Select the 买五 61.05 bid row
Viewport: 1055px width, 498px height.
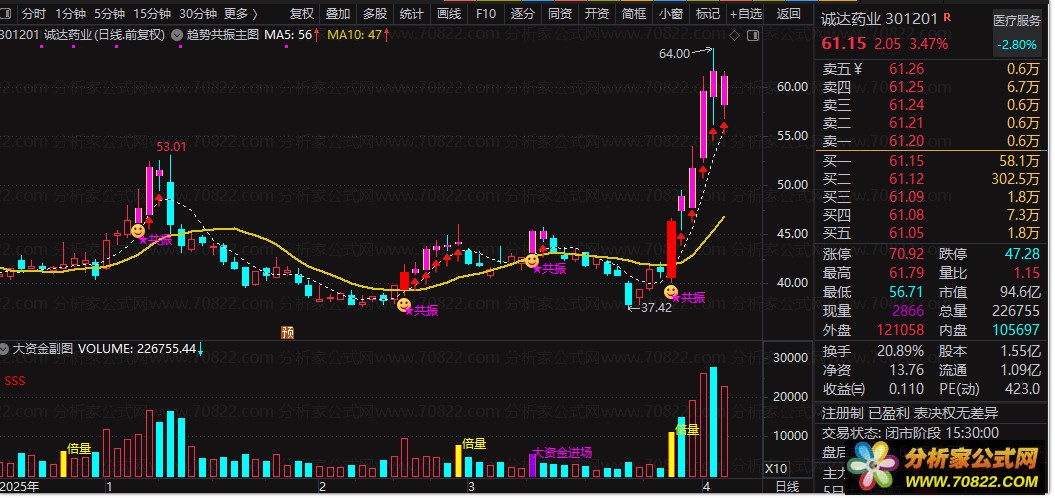click(x=931, y=233)
